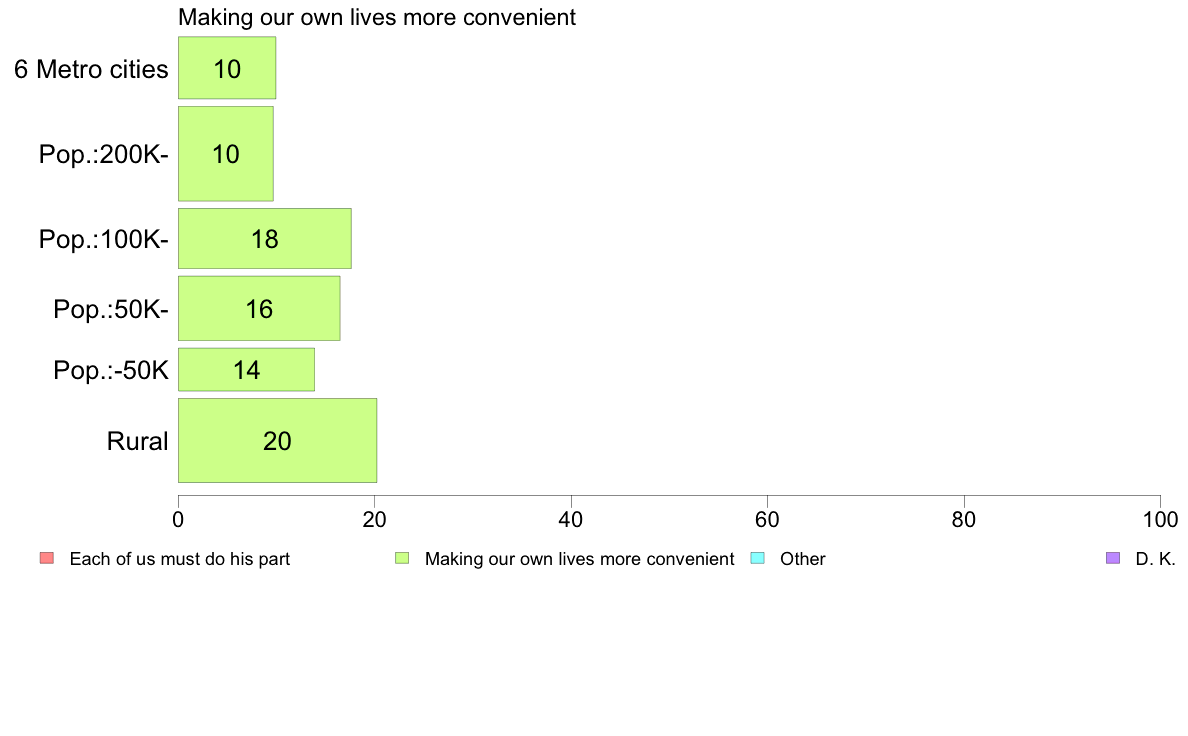This screenshot has height=736, width=1188.
Task: Click the chart title text
Action: tap(377, 17)
